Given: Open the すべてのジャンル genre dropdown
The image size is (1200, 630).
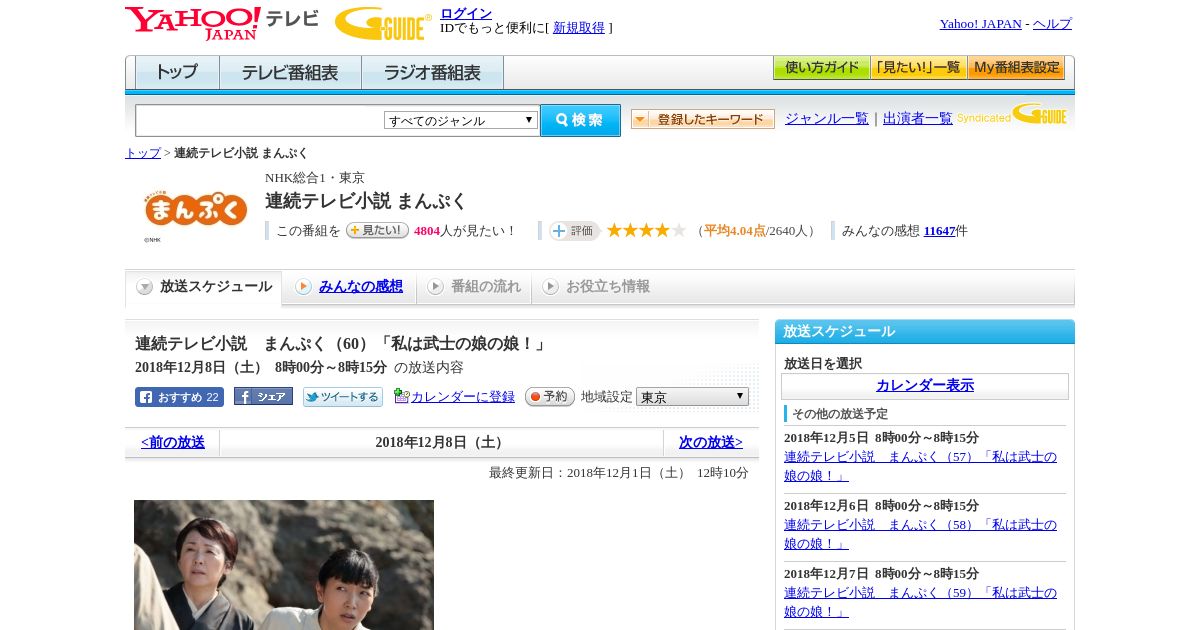Looking at the screenshot, I should coord(461,120).
